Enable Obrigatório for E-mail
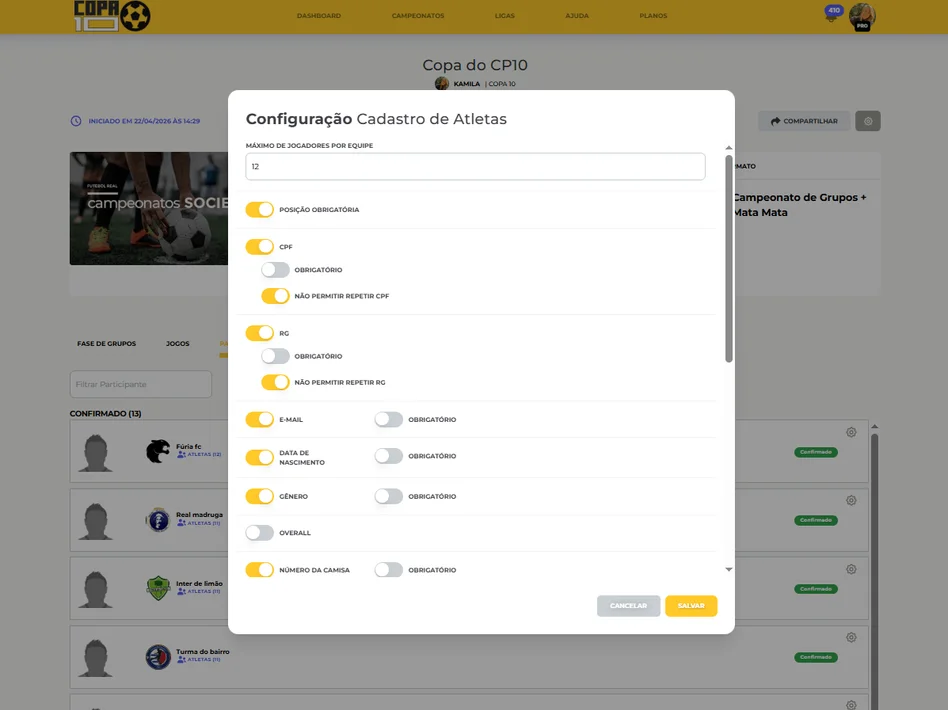The height and width of the screenshot is (710, 948). click(388, 419)
